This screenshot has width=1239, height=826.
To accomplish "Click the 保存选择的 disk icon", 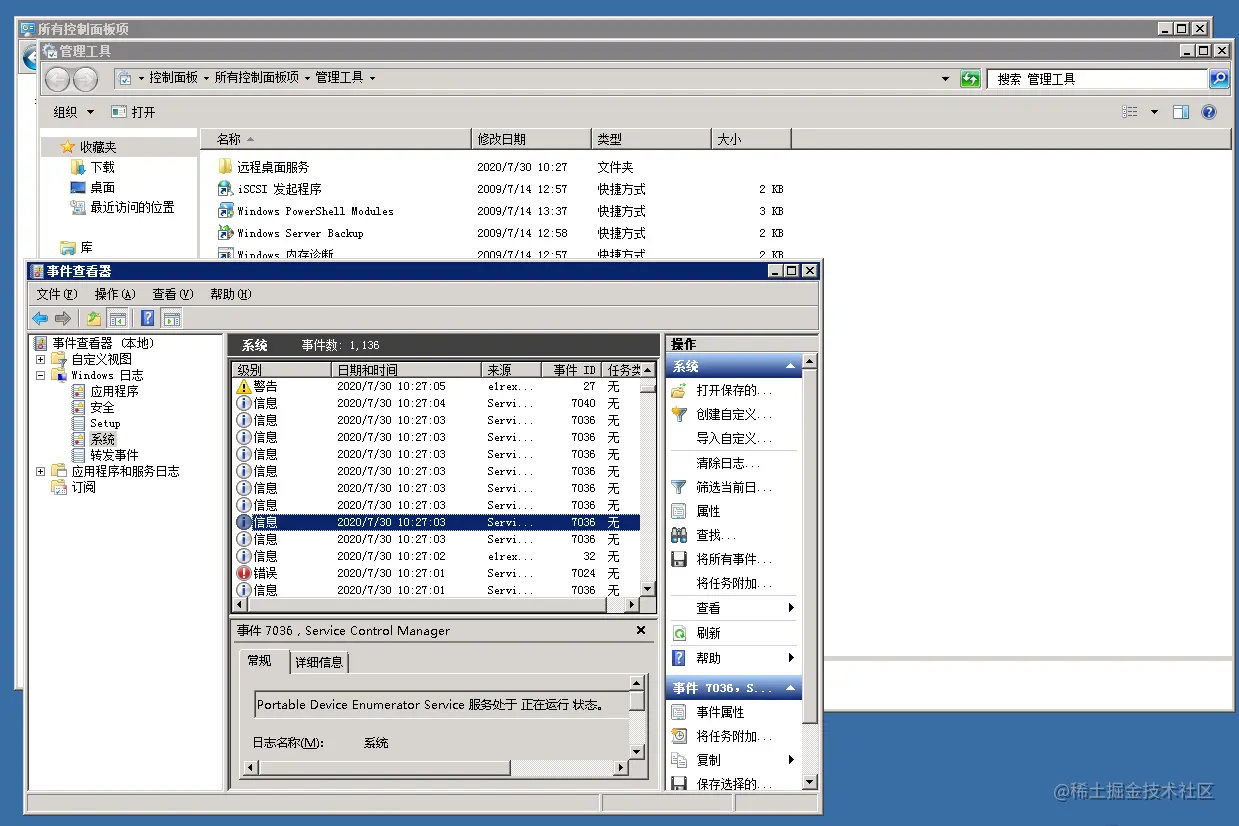I will click(x=679, y=784).
